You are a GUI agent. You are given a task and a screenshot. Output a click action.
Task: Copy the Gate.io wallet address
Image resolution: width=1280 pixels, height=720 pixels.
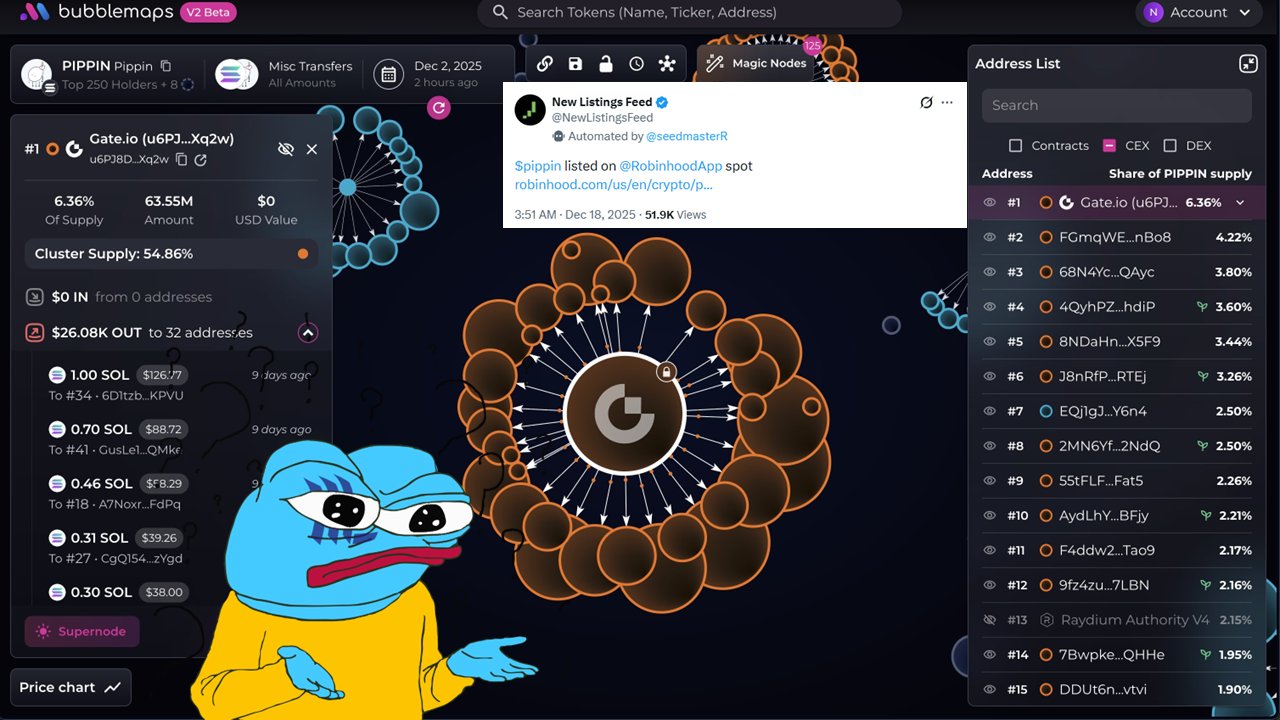click(x=181, y=160)
